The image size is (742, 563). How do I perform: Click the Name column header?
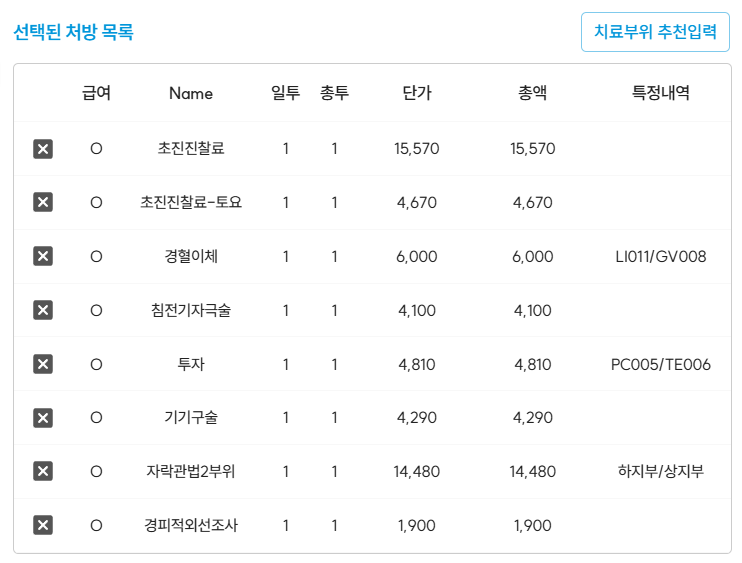pyautogui.click(x=191, y=93)
